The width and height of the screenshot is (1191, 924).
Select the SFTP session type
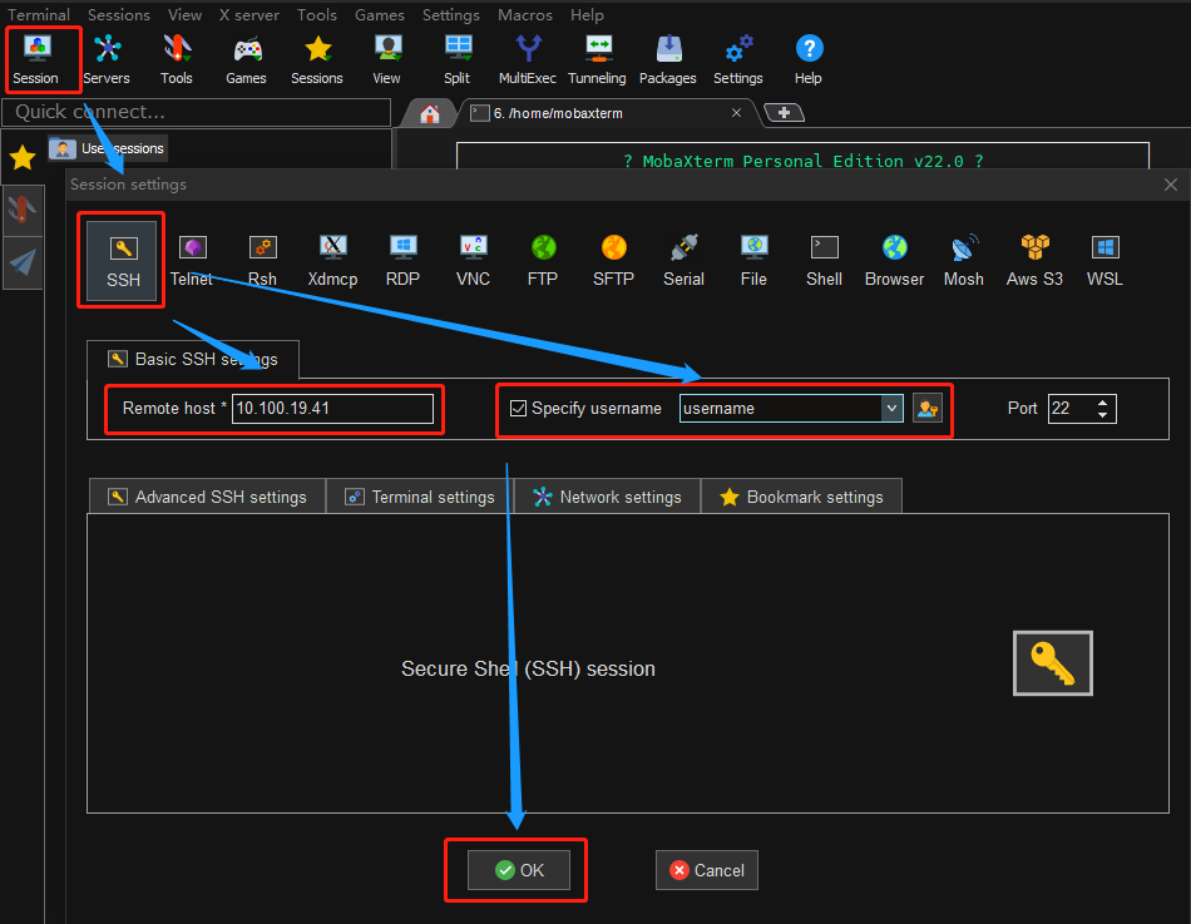tap(613, 260)
